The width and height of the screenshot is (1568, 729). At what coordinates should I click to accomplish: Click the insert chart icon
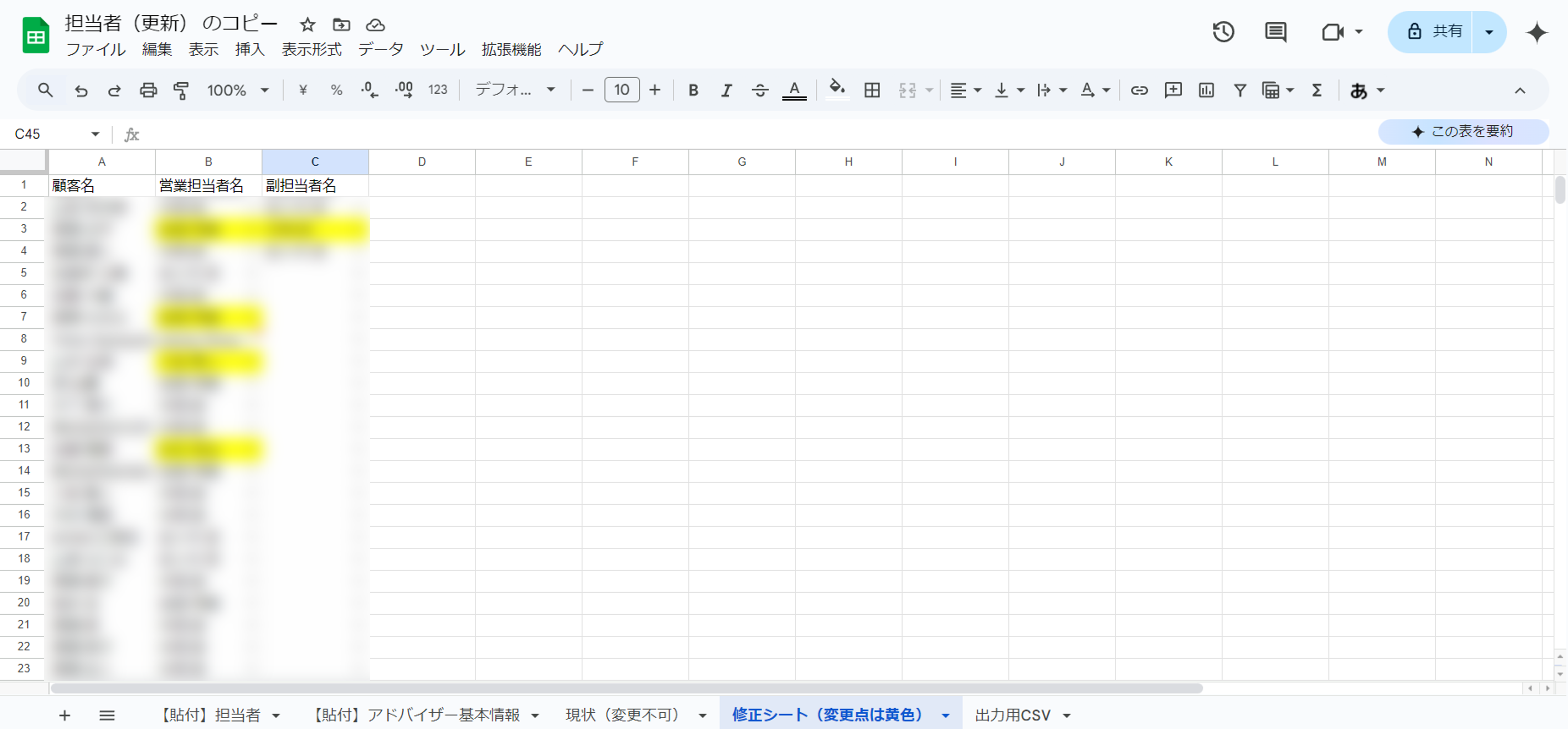pyautogui.click(x=1206, y=91)
